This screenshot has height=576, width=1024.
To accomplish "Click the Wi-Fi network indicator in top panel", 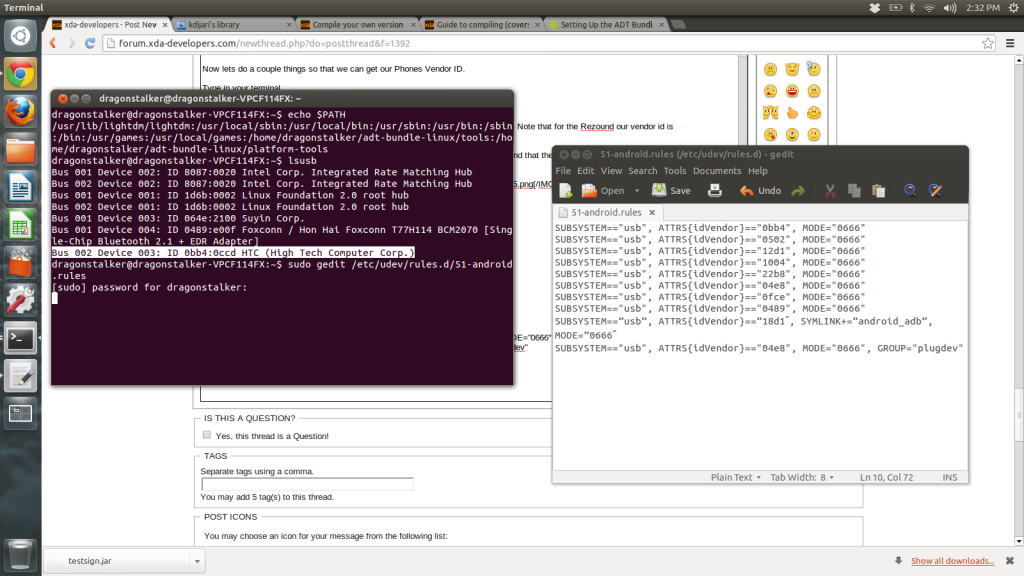I will tap(929, 8).
